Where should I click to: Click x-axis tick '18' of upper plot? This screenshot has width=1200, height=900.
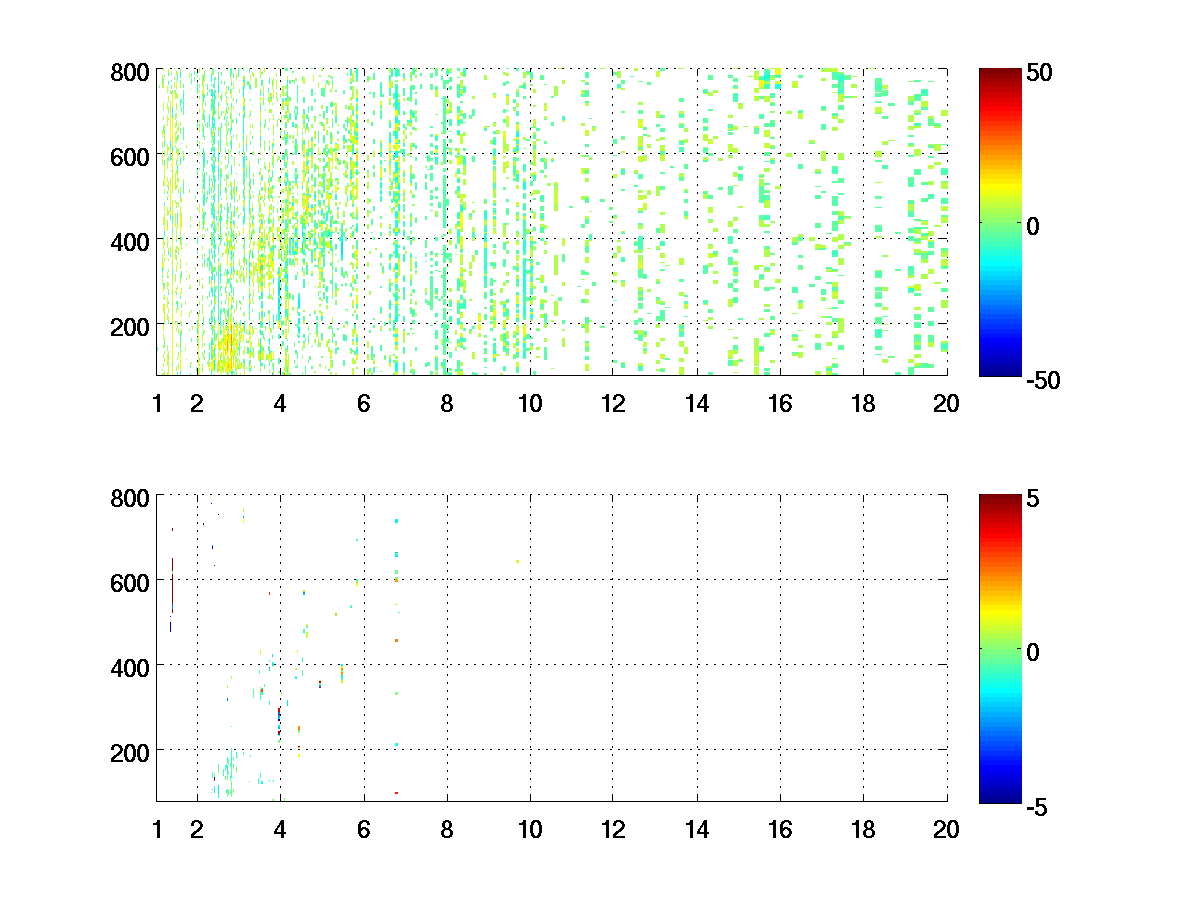pos(863,404)
